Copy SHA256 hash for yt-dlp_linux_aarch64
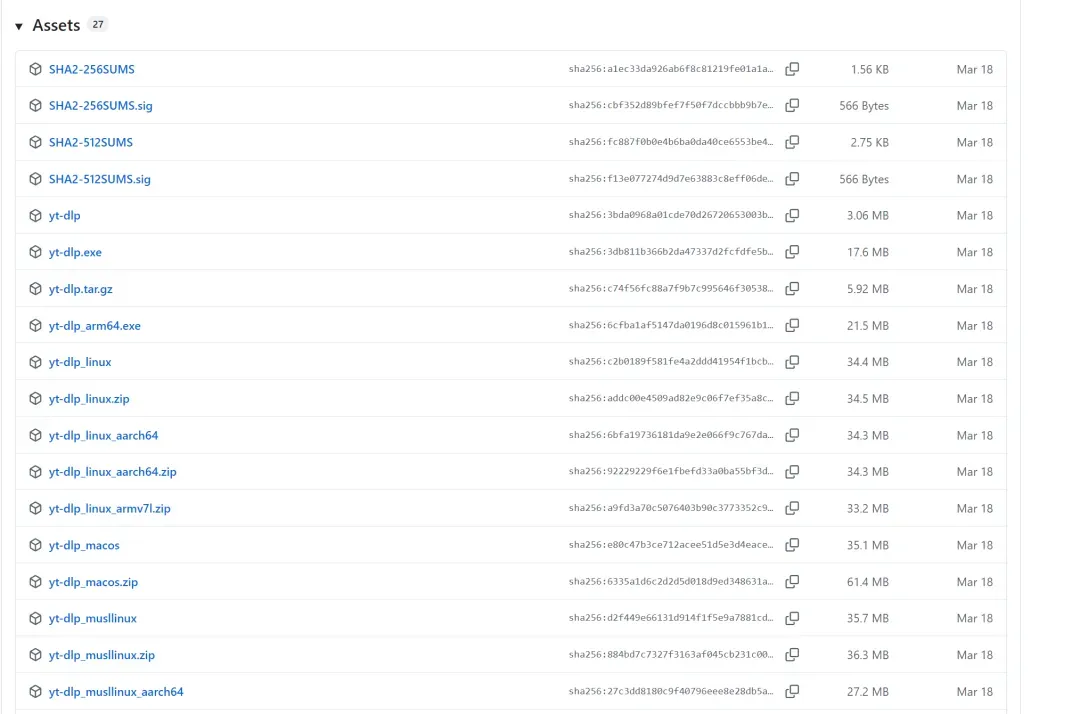 (792, 435)
